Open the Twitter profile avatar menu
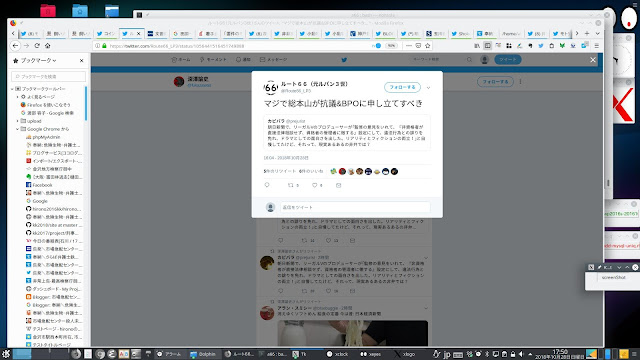The height and width of the screenshot is (360, 640). [x=484, y=60]
